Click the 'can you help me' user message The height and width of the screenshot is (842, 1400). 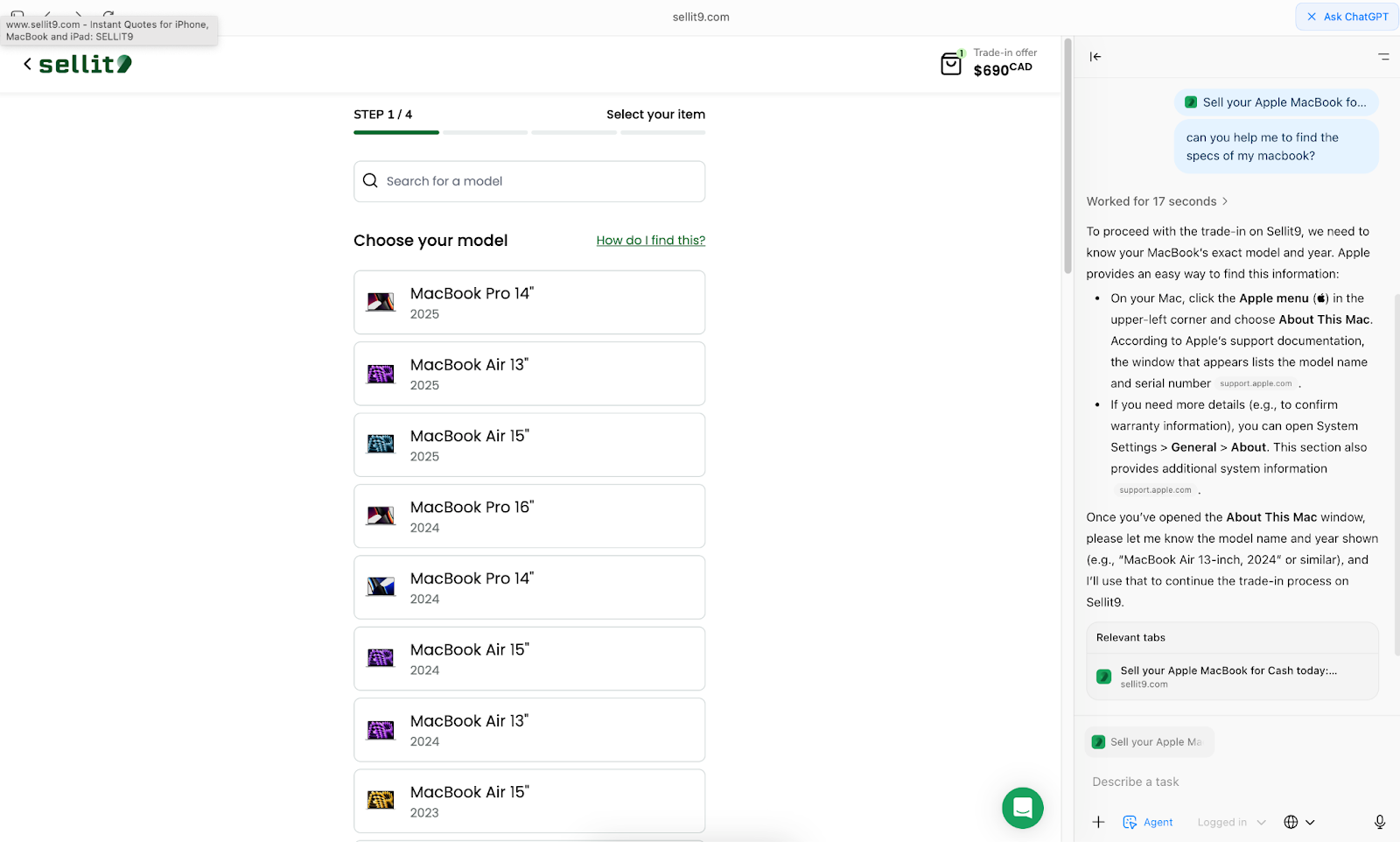tap(1276, 147)
